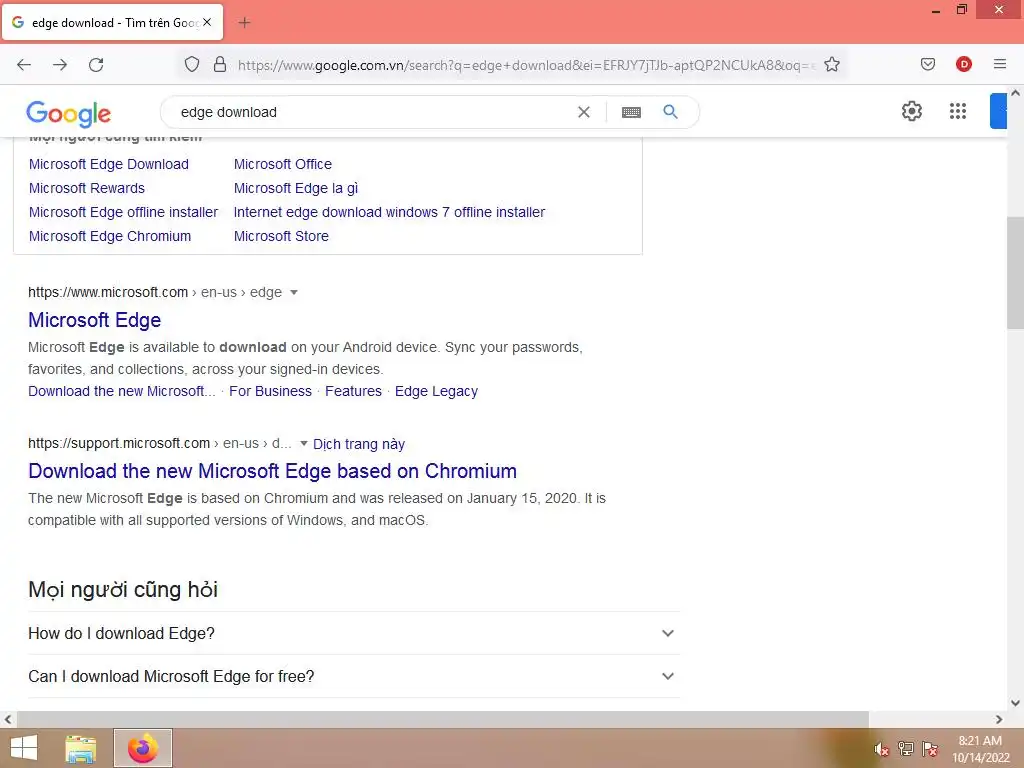Viewport: 1024px width, 768px height.
Task: Open the network tray icon
Action: pos(905,748)
